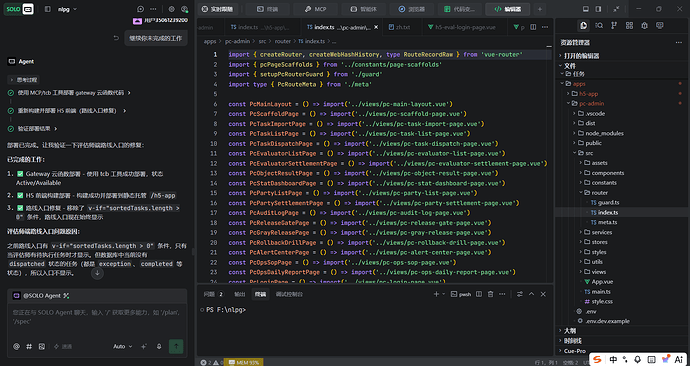
Task: Click the scroll-to-bottom arrow in chat
Action: point(97,273)
